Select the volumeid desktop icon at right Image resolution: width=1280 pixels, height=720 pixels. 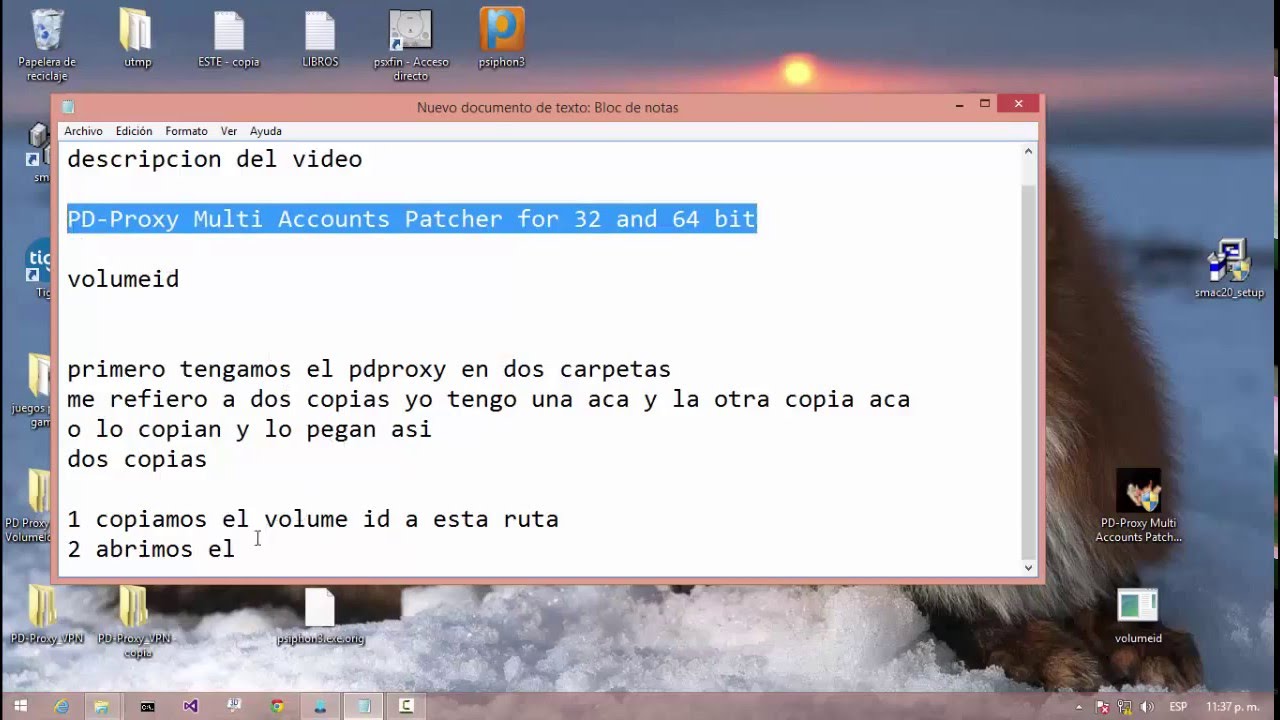point(1138,616)
